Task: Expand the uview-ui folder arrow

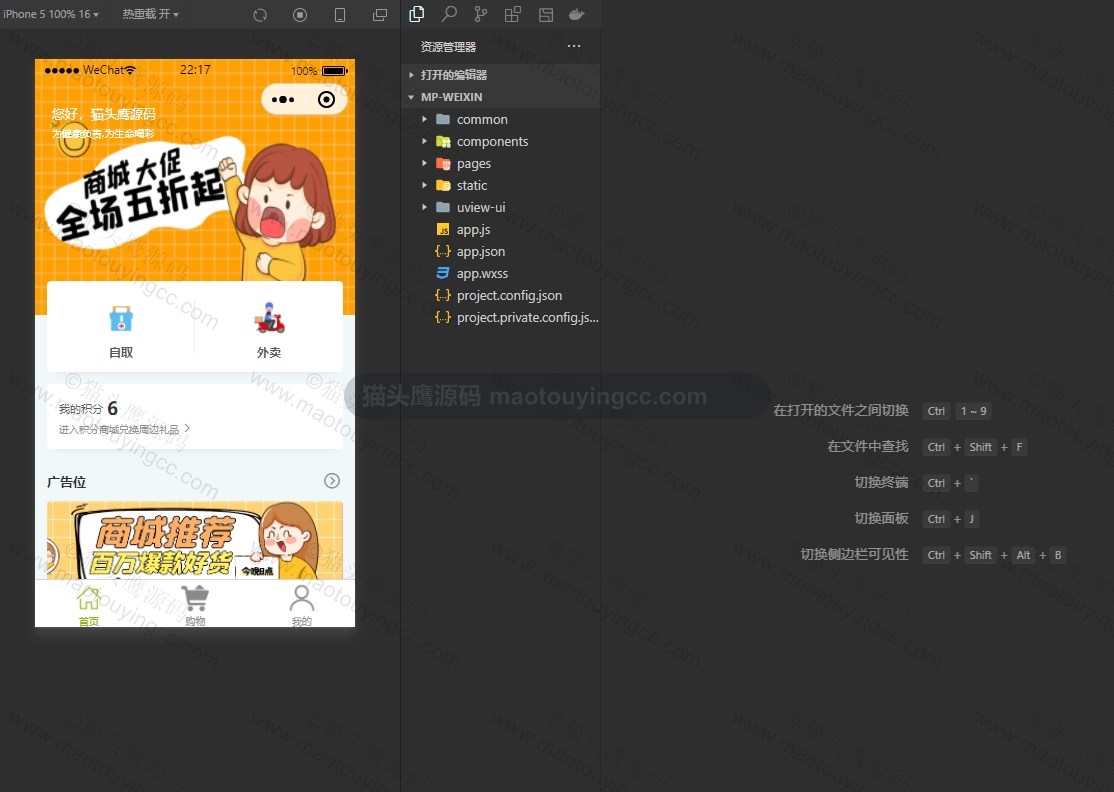Action: click(425, 207)
